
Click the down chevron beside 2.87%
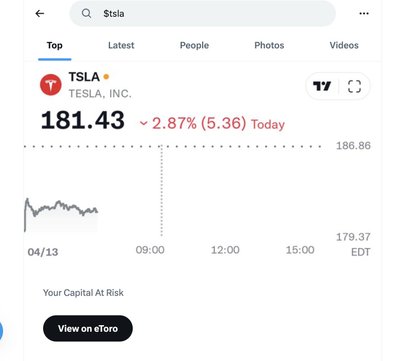(x=143, y=123)
